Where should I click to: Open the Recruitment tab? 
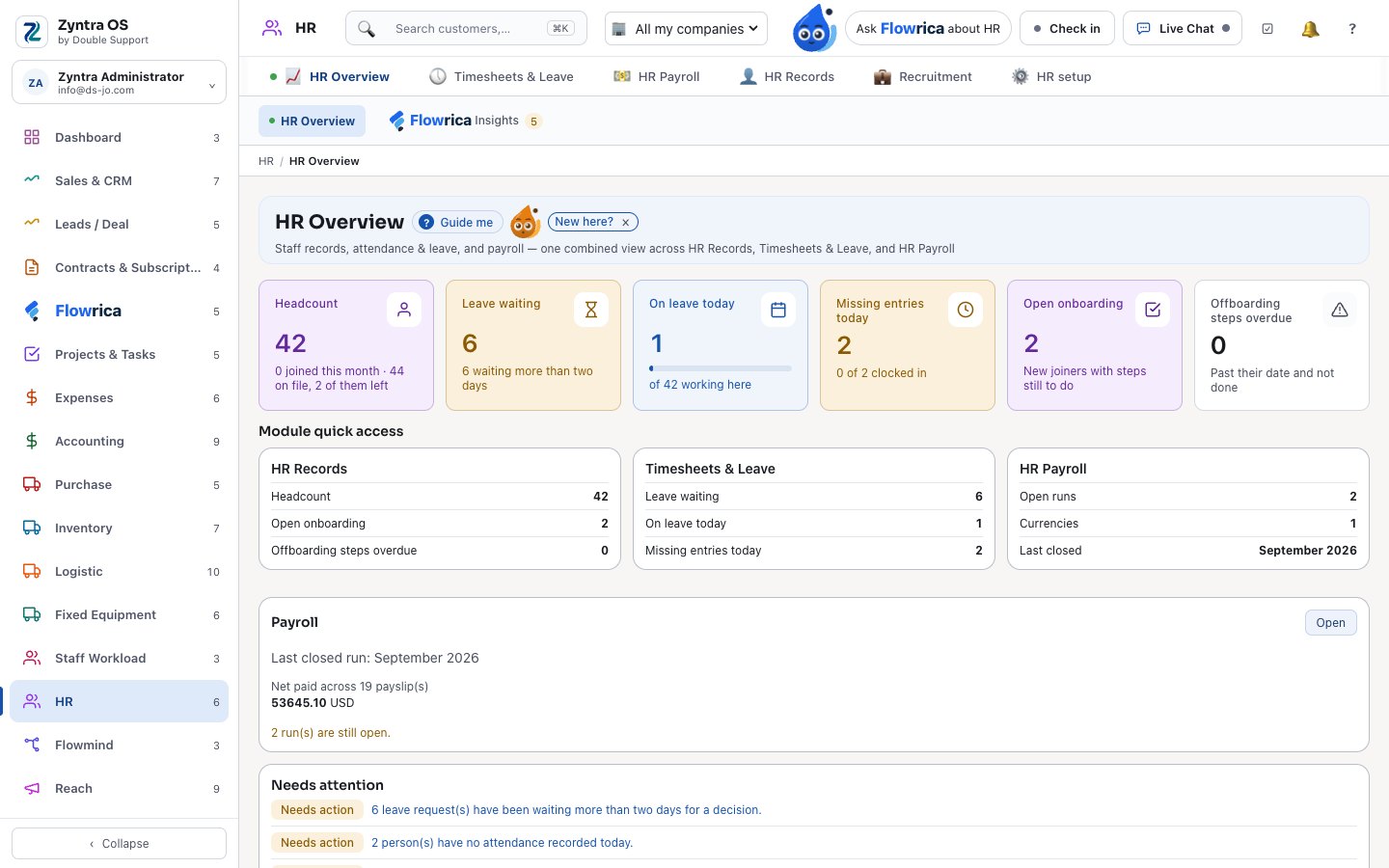(923, 77)
